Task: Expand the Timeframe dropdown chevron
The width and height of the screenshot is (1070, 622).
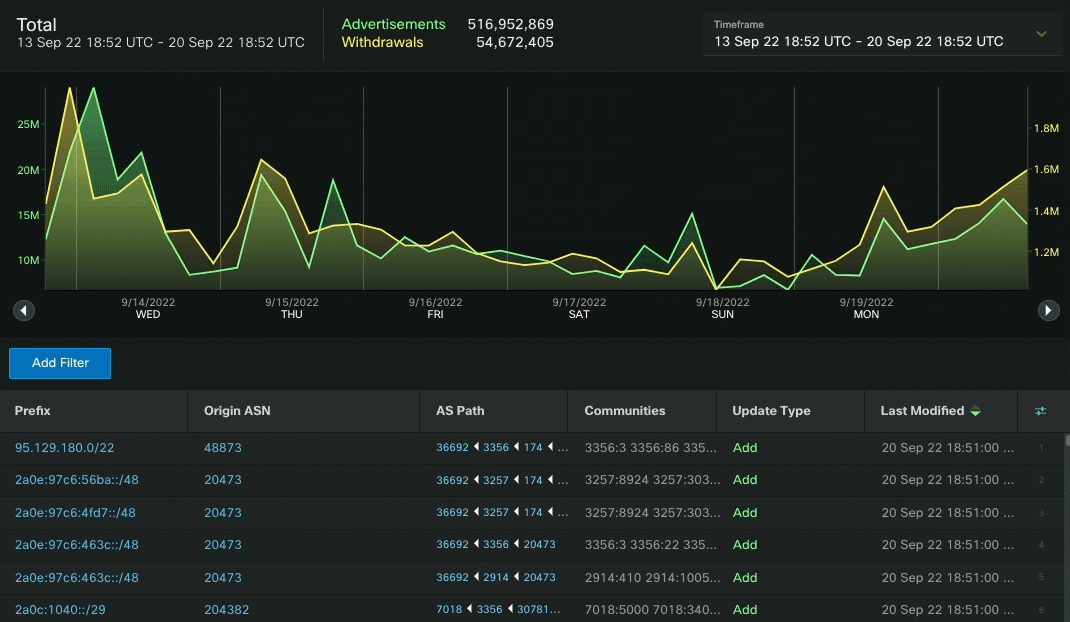Action: 1041,33
